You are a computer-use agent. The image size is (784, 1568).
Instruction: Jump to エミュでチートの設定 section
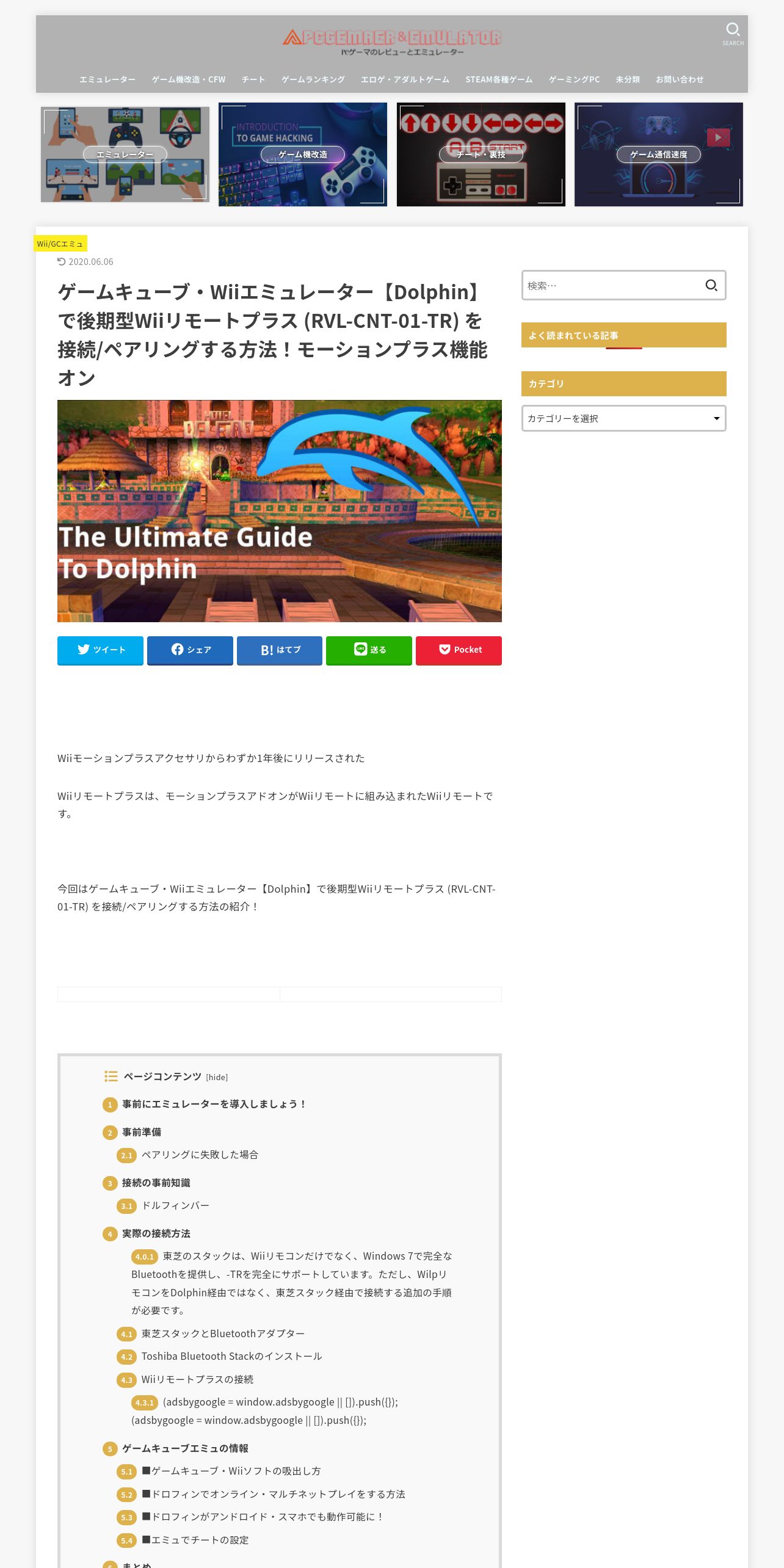pyautogui.click(x=195, y=1540)
